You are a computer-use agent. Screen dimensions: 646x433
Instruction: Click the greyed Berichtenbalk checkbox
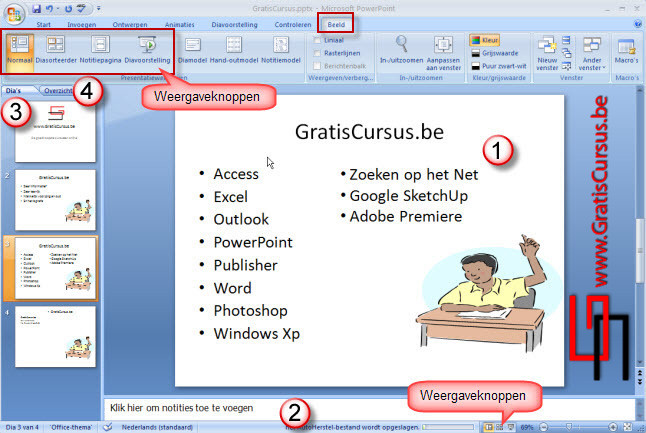click(x=317, y=66)
